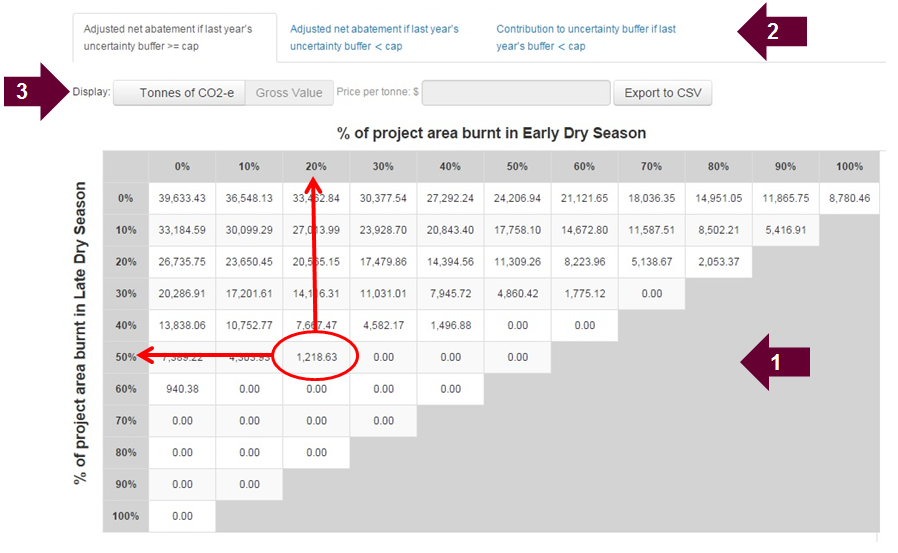
Task: Click the 8,780.46 cell under 100%
Action: (x=849, y=198)
